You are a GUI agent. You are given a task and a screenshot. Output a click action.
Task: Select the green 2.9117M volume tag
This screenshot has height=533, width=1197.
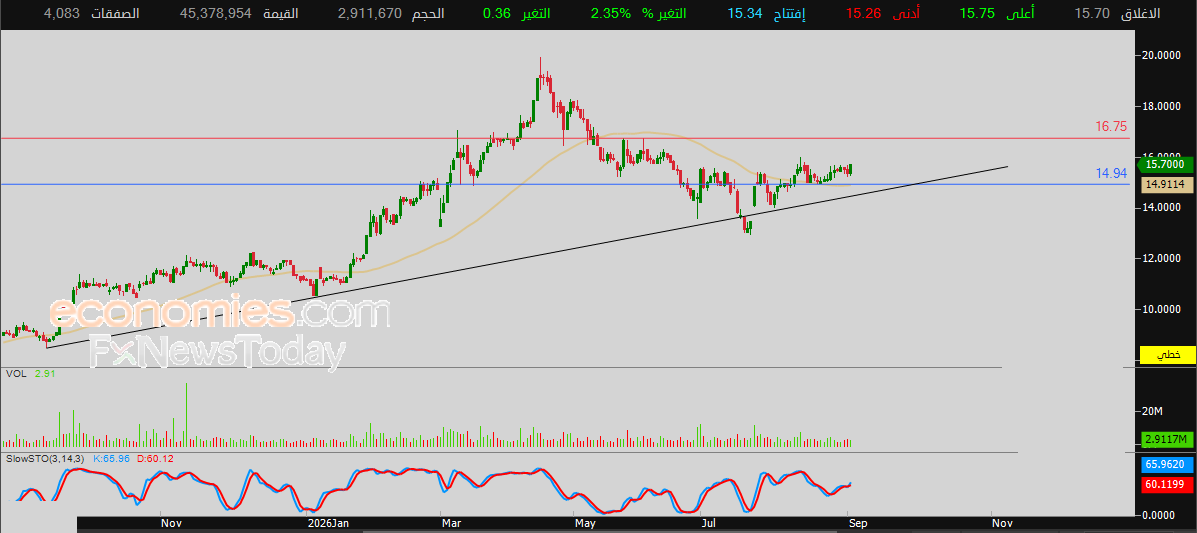(x=1168, y=438)
